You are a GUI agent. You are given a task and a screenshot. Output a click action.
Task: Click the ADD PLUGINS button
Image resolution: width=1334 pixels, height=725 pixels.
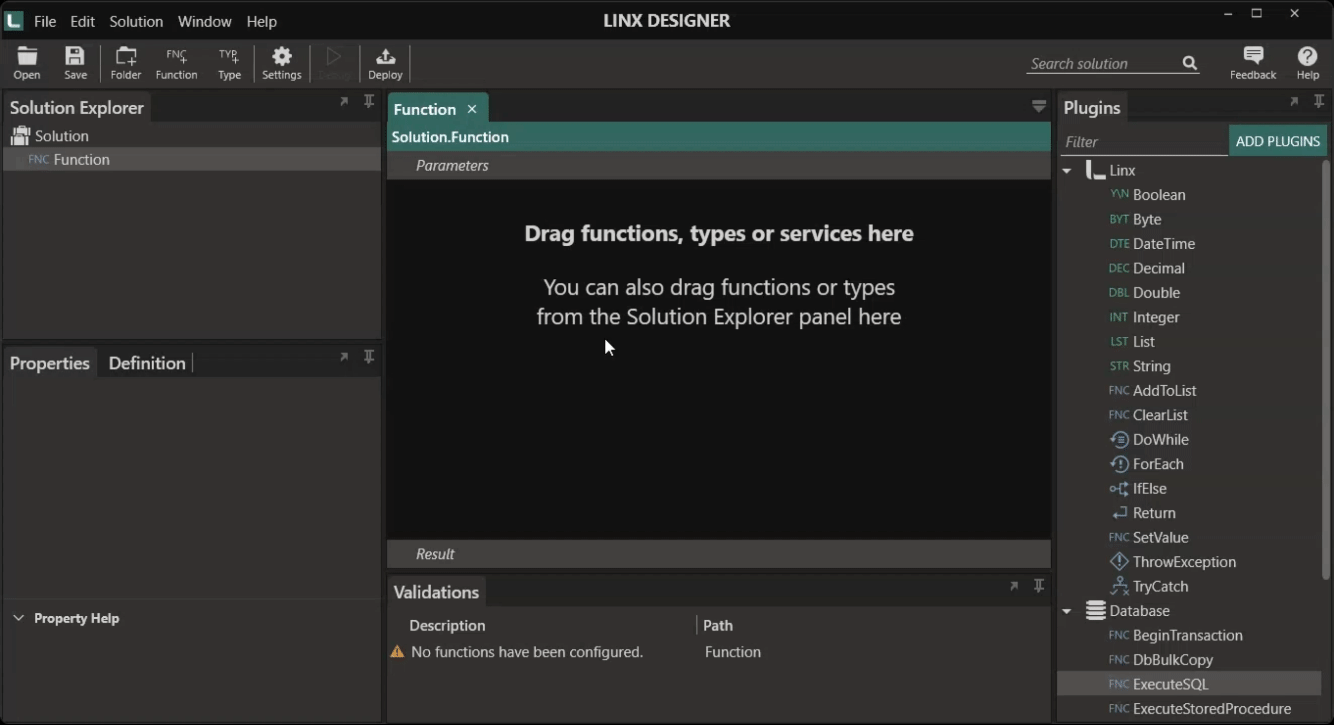[x=1278, y=141]
